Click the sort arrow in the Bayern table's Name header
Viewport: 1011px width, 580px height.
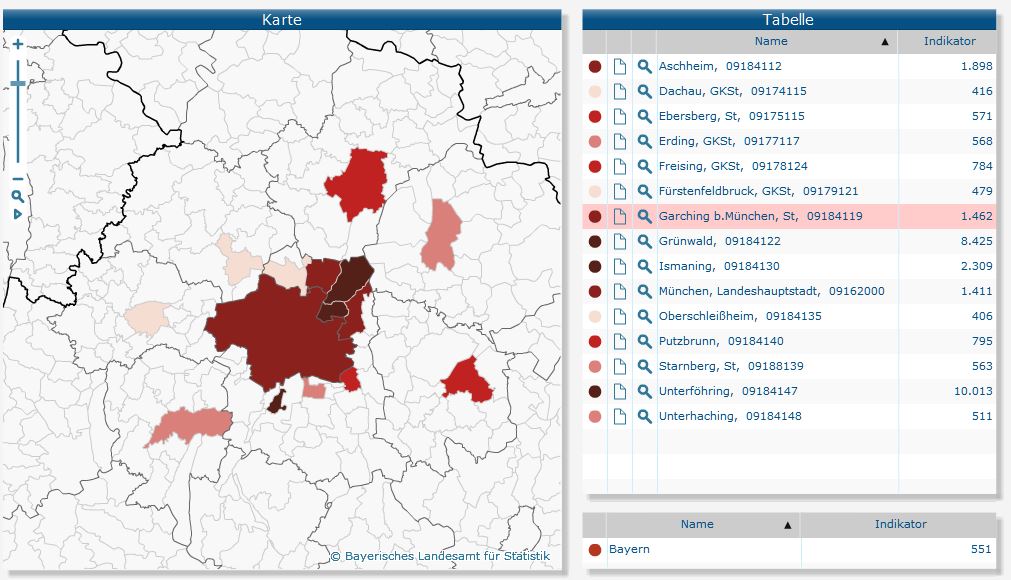(788, 525)
